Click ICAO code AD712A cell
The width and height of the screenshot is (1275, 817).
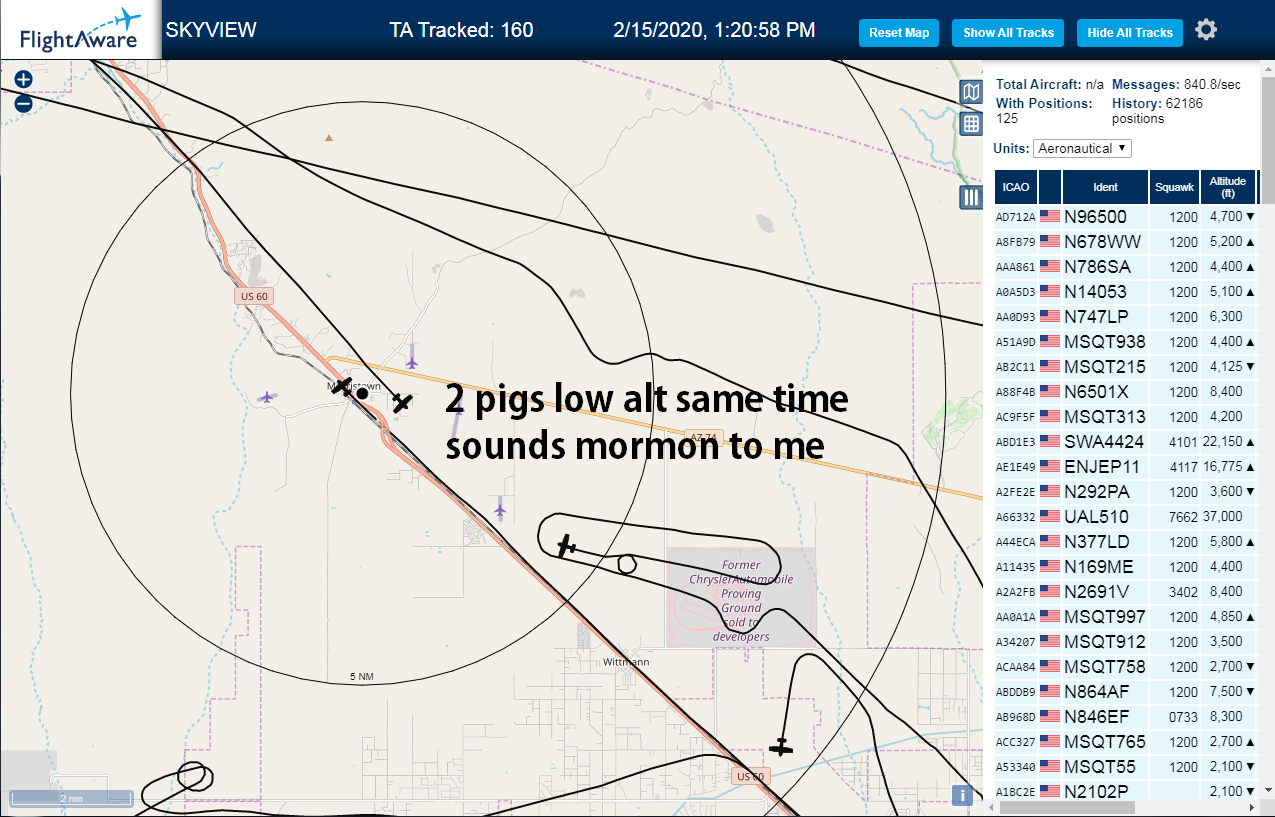(x=1015, y=216)
